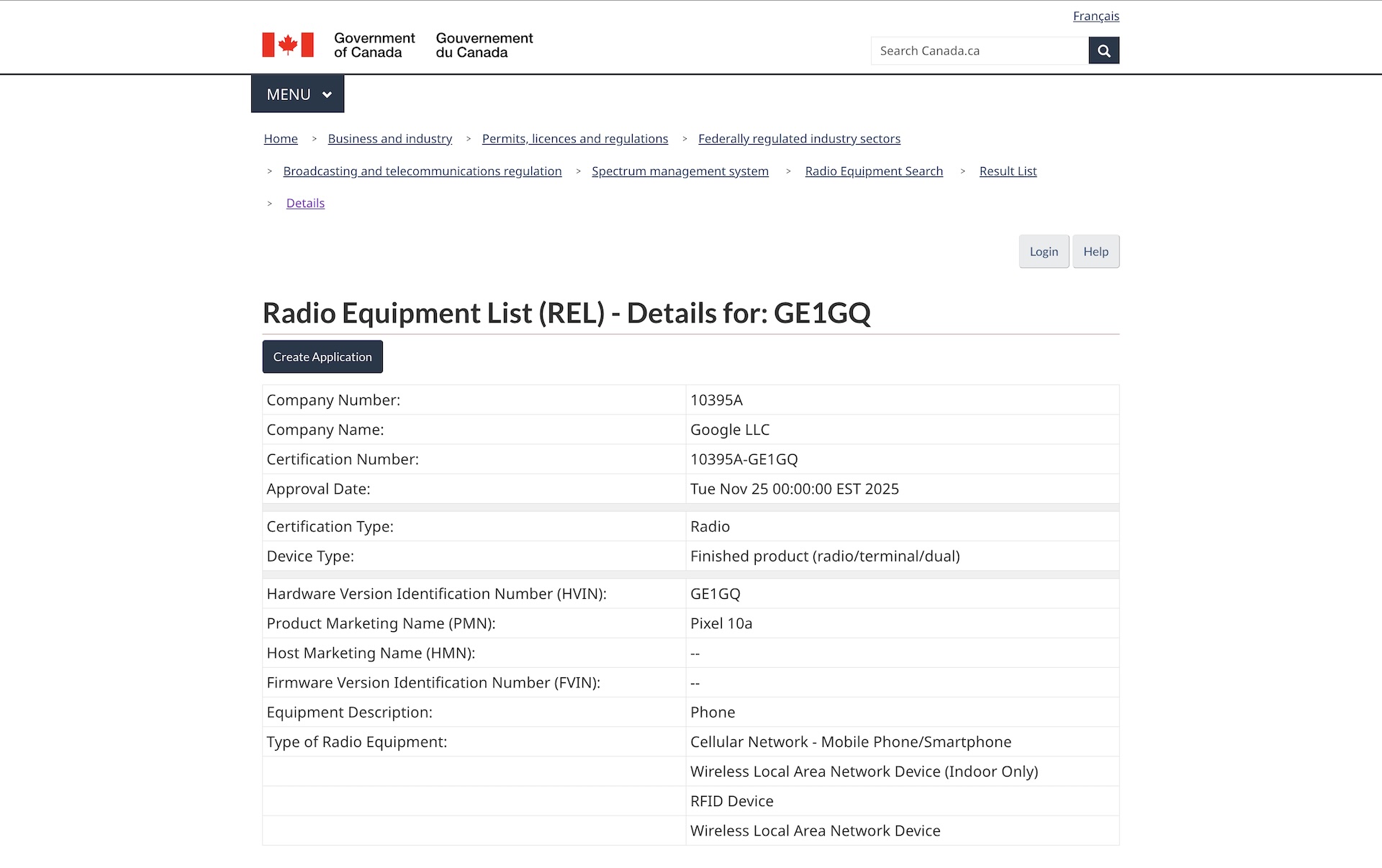Open Permits, licences and regulations link
Viewport: 1382px width, 868px height.
(574, 139)
